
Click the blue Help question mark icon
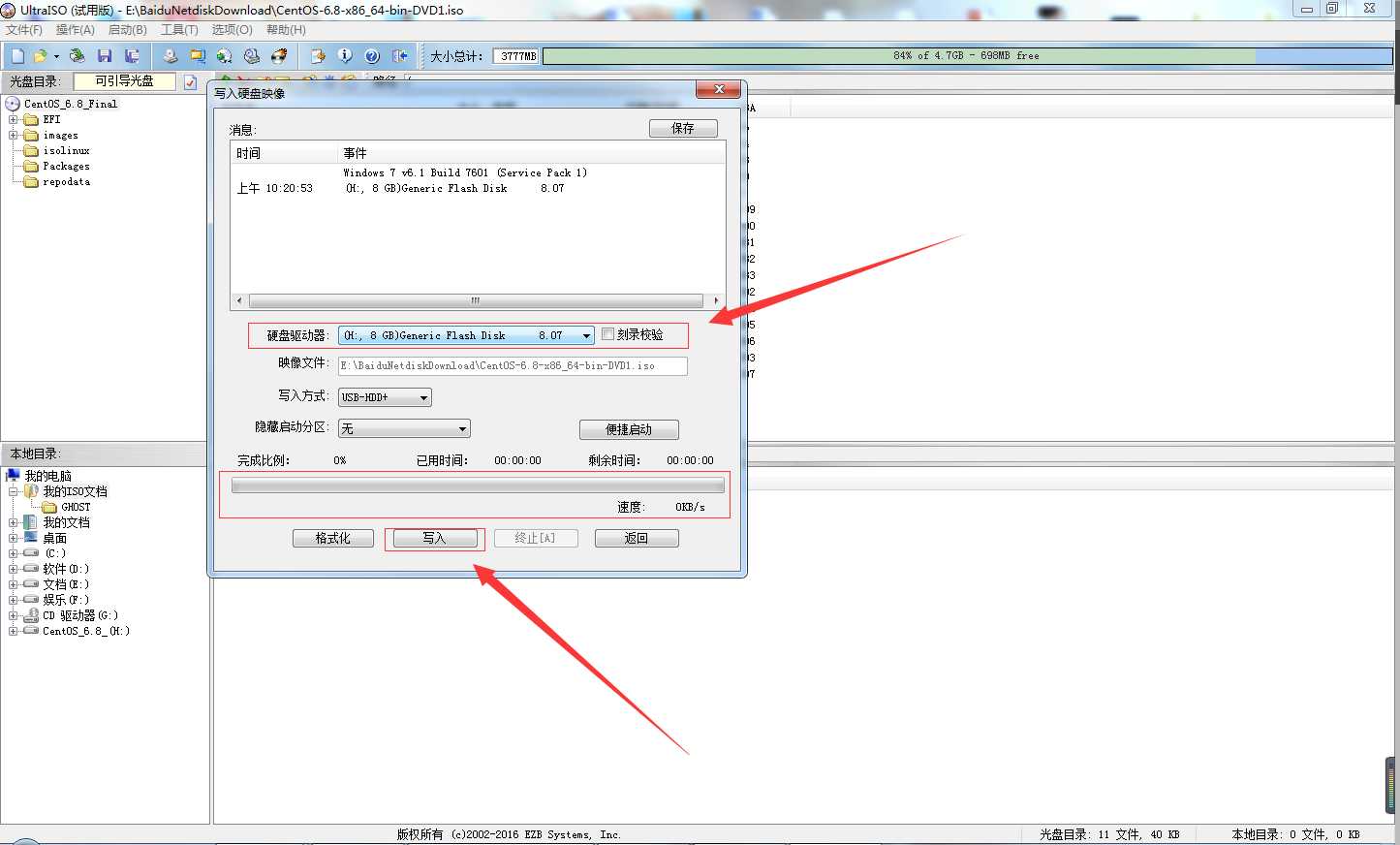[x=371, y=56]
